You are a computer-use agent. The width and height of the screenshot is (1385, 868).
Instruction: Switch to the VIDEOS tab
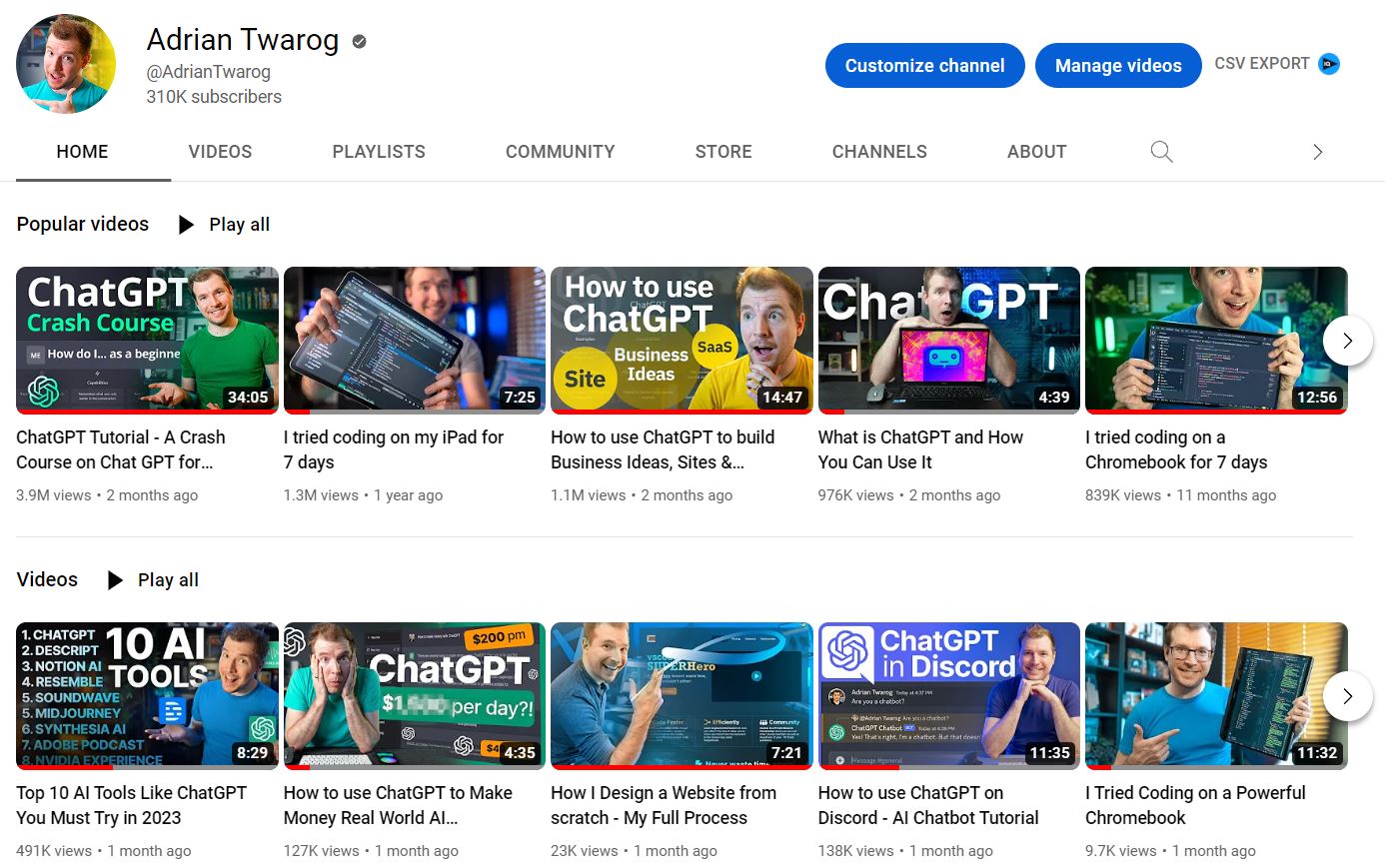point(220,152)
